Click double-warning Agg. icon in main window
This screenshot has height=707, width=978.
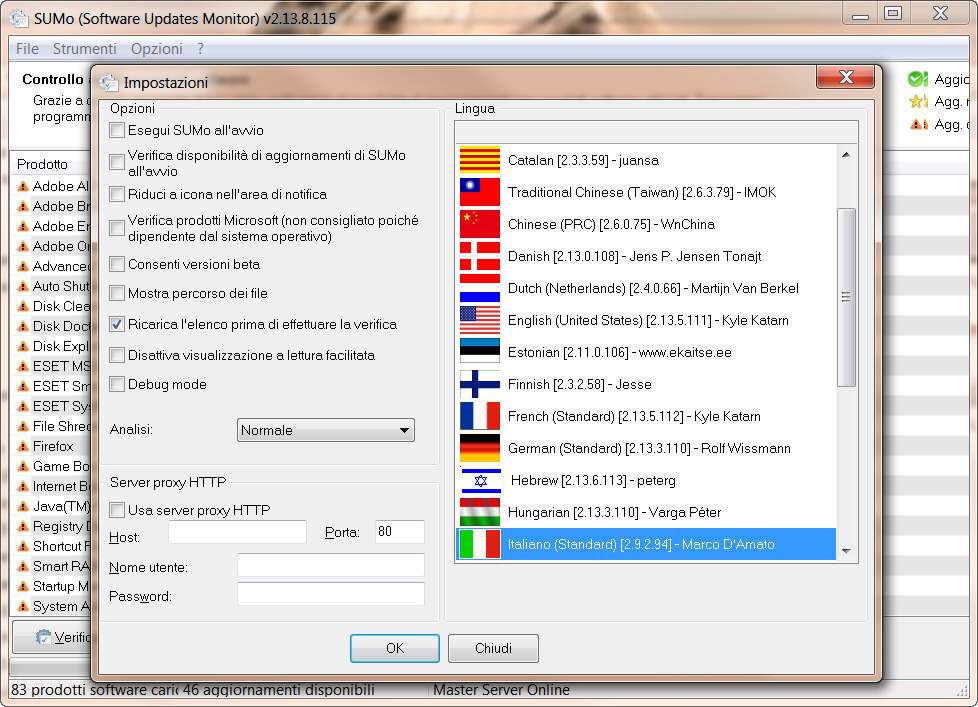[x=919, y=125]
